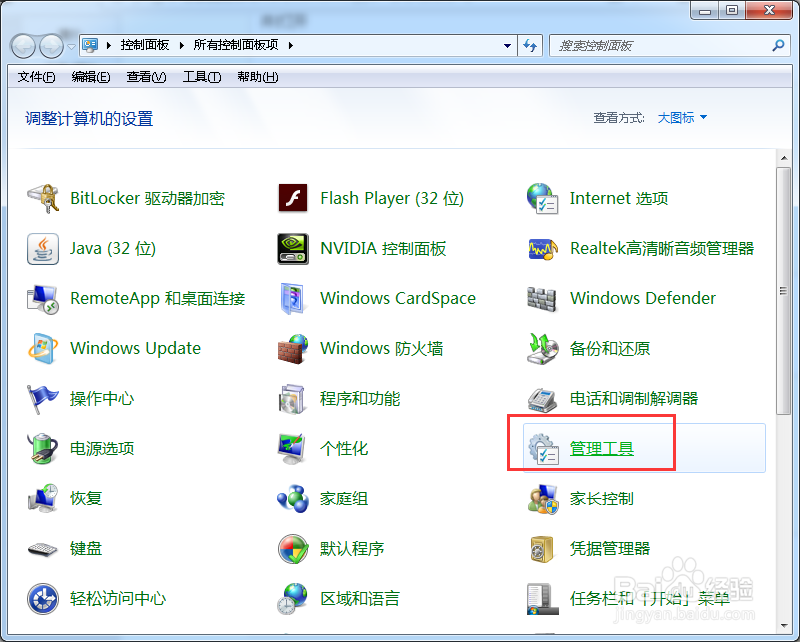Open the 电源选项 link text
This screenshot has width=800, height=642.
102,449
